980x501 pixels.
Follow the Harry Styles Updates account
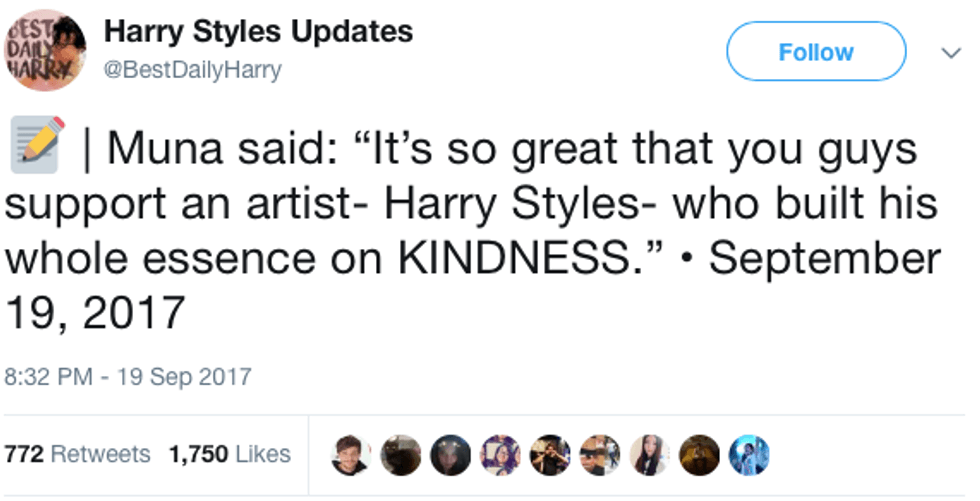[x=815, y=52]
